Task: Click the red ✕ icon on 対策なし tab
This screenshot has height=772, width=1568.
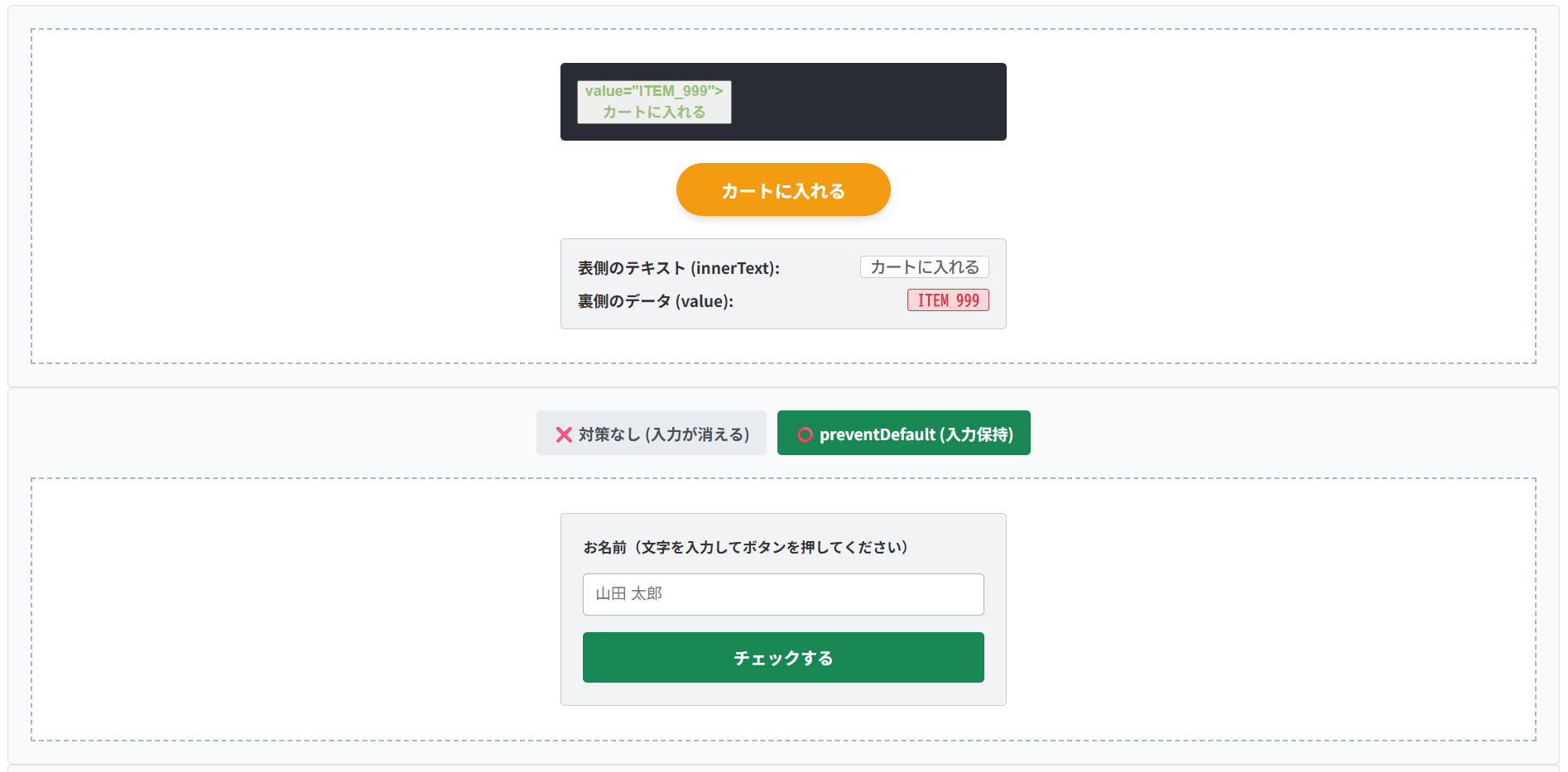Action: pos(564,433)
